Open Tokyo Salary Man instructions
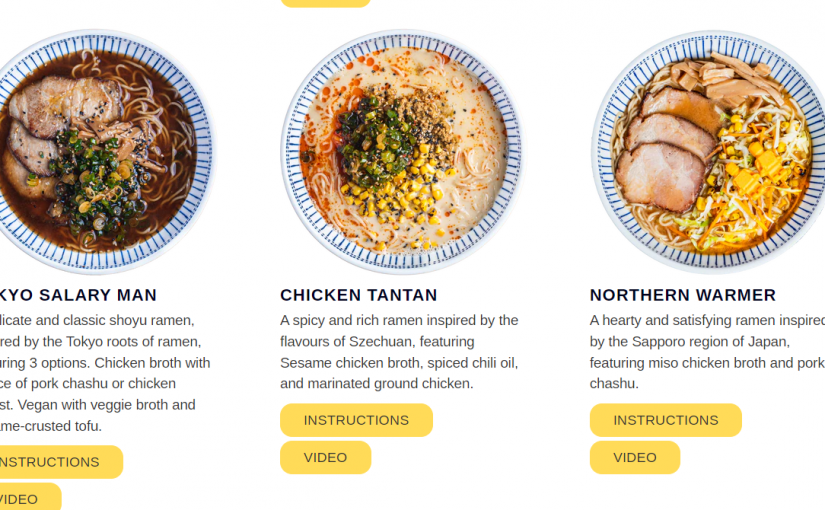The height and width of the screenshot is (510, 825). click(57, 462)
